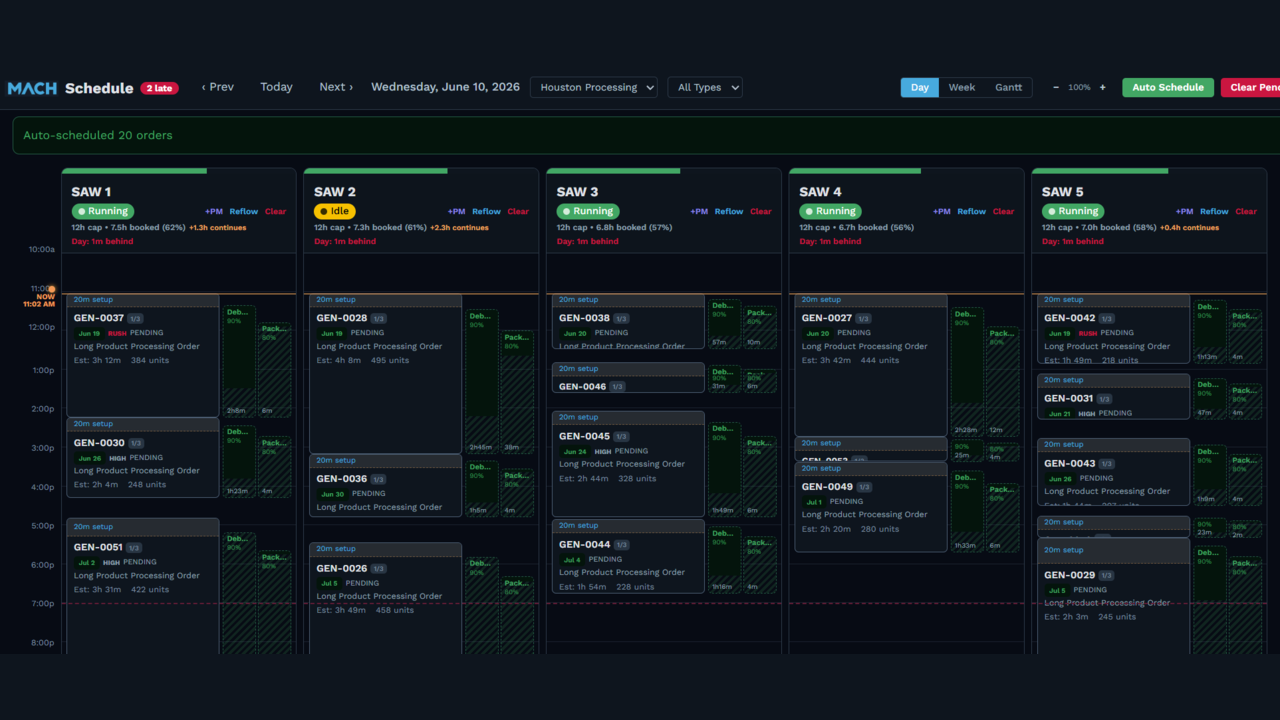The image size is (1280, 720).
Task: Switch to Gantt view
Action: coord(1008,87)
